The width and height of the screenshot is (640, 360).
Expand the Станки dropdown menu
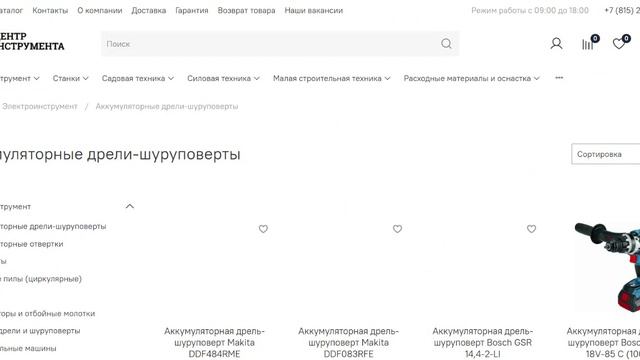click(x=70, y=78)
